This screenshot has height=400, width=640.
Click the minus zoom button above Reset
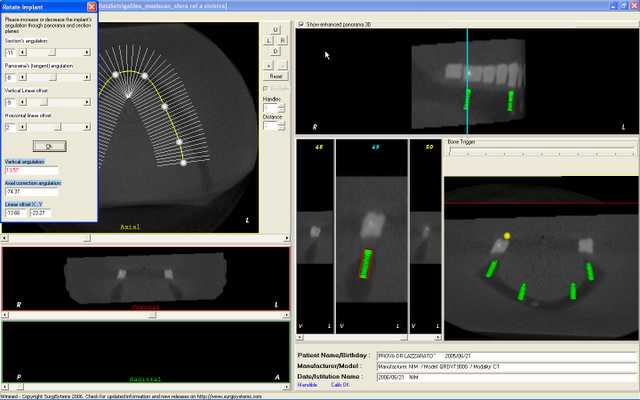[282, 65]
